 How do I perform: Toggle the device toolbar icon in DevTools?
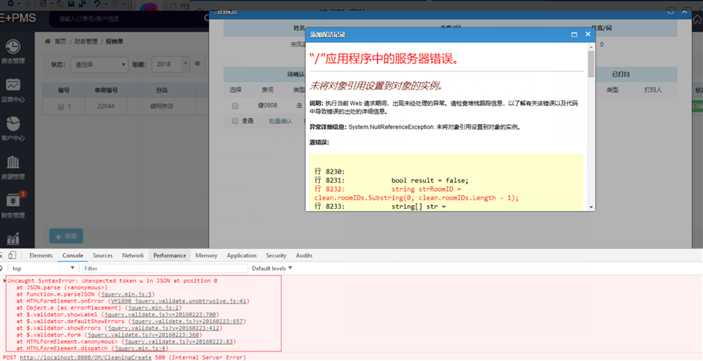coord(12,255)
